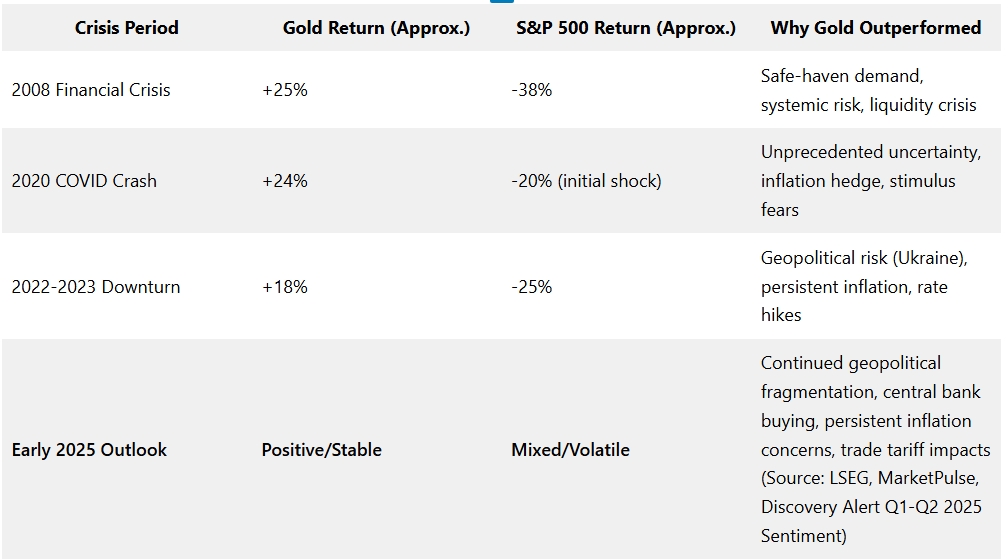Click the +25% gold return value
Screen dimensions: 1008x560
tap(285, 90)
